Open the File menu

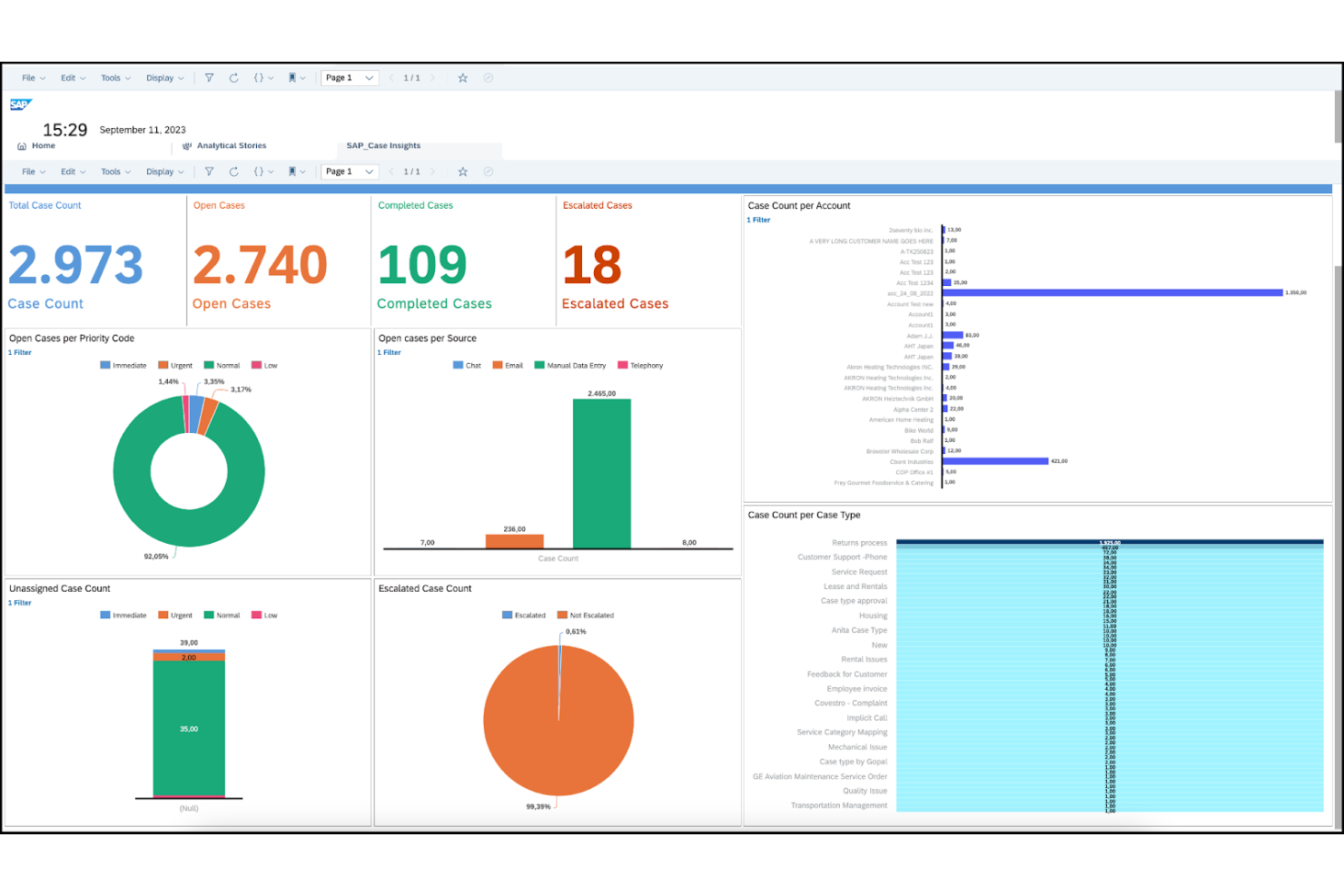31,78
